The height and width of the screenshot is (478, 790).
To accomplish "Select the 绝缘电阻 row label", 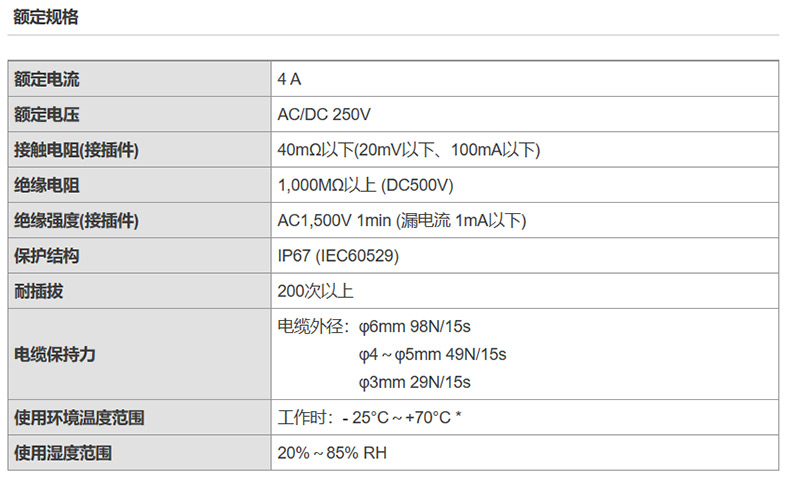I will (x=47, y=185).
